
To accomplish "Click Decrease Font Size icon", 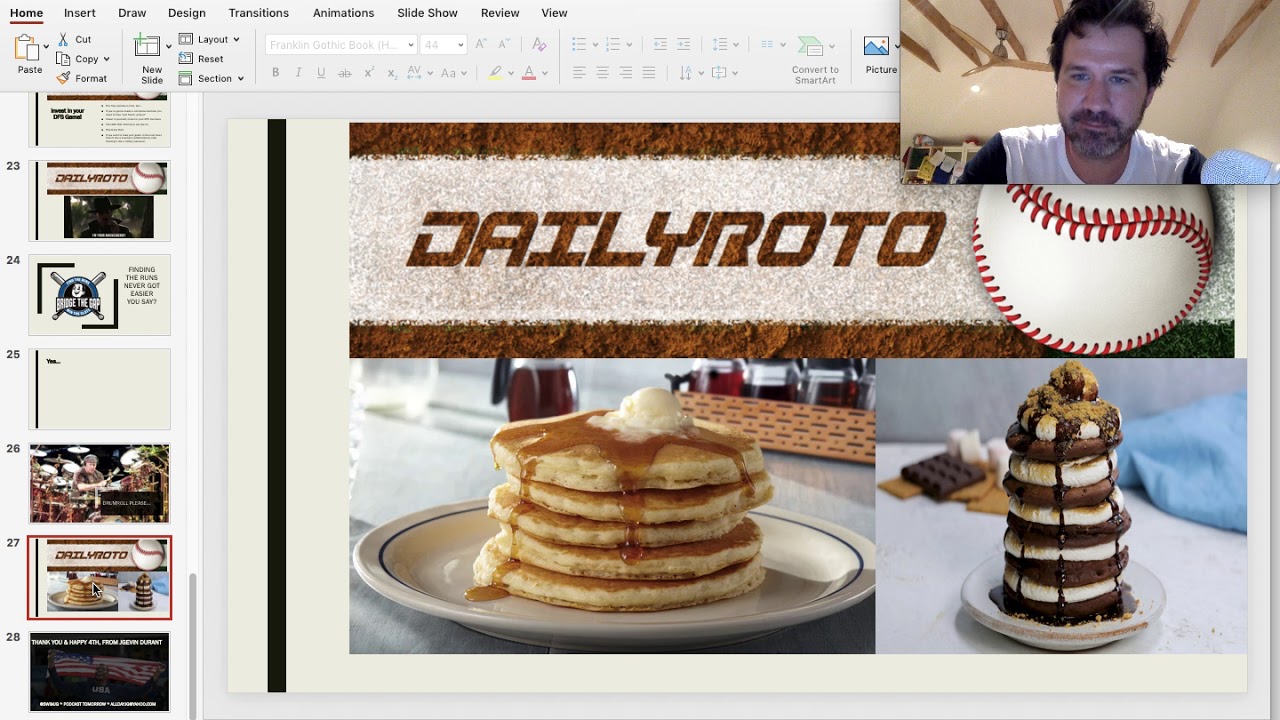I will (x=503, y=44).
